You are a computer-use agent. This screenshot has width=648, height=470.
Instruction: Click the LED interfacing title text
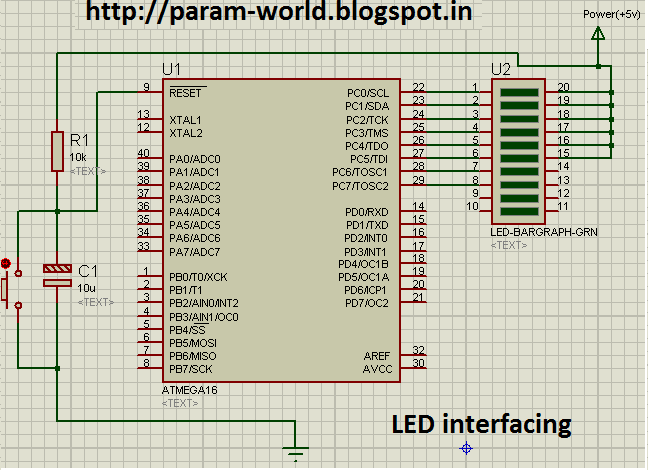pos(481,425)
